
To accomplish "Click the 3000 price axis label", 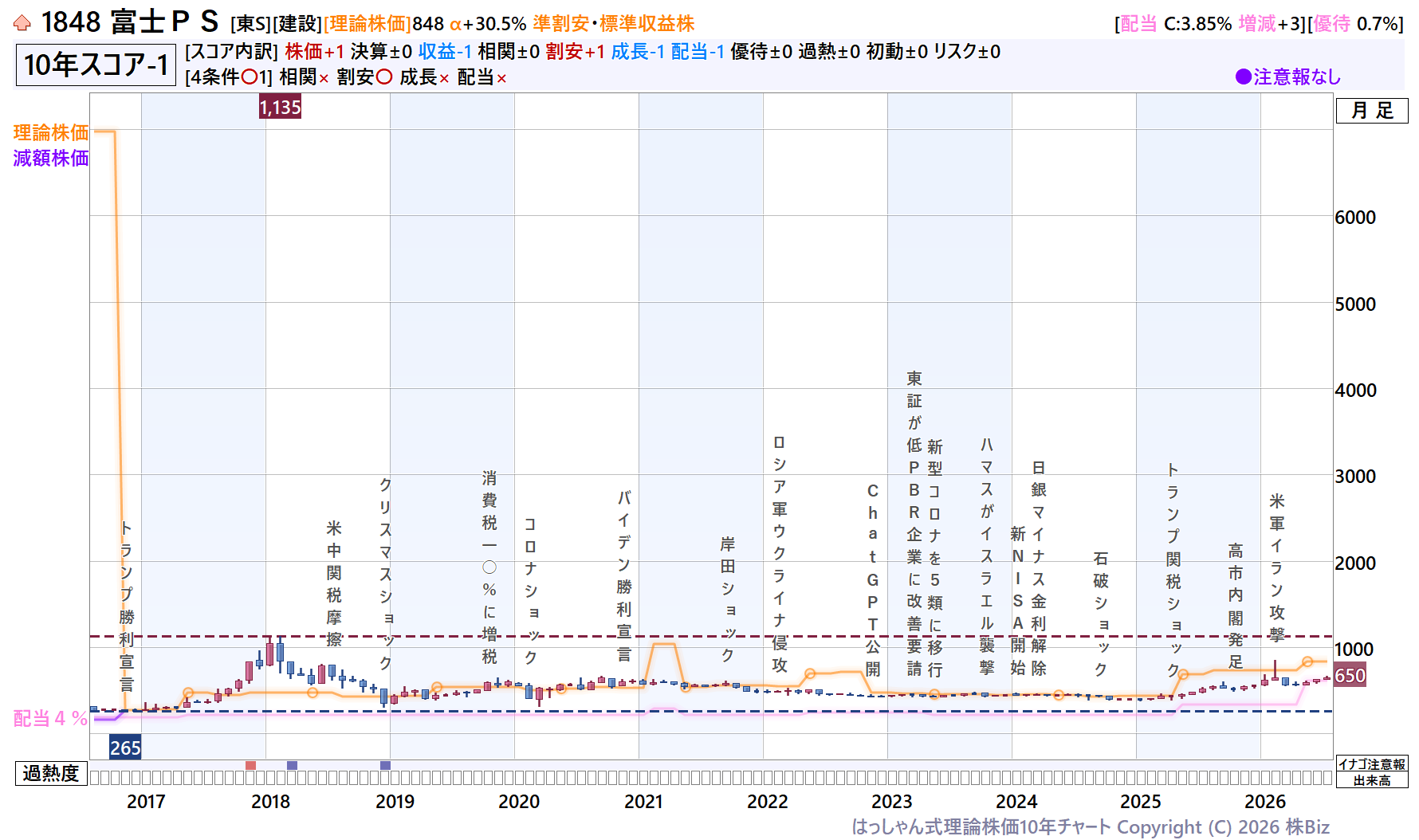I will tap(1355, 477).
